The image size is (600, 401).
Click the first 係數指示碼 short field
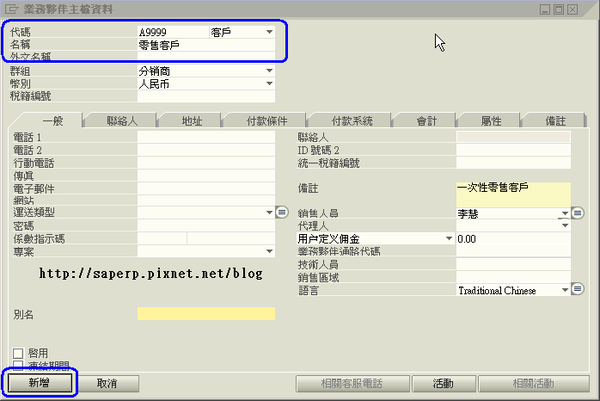point(162,238)
